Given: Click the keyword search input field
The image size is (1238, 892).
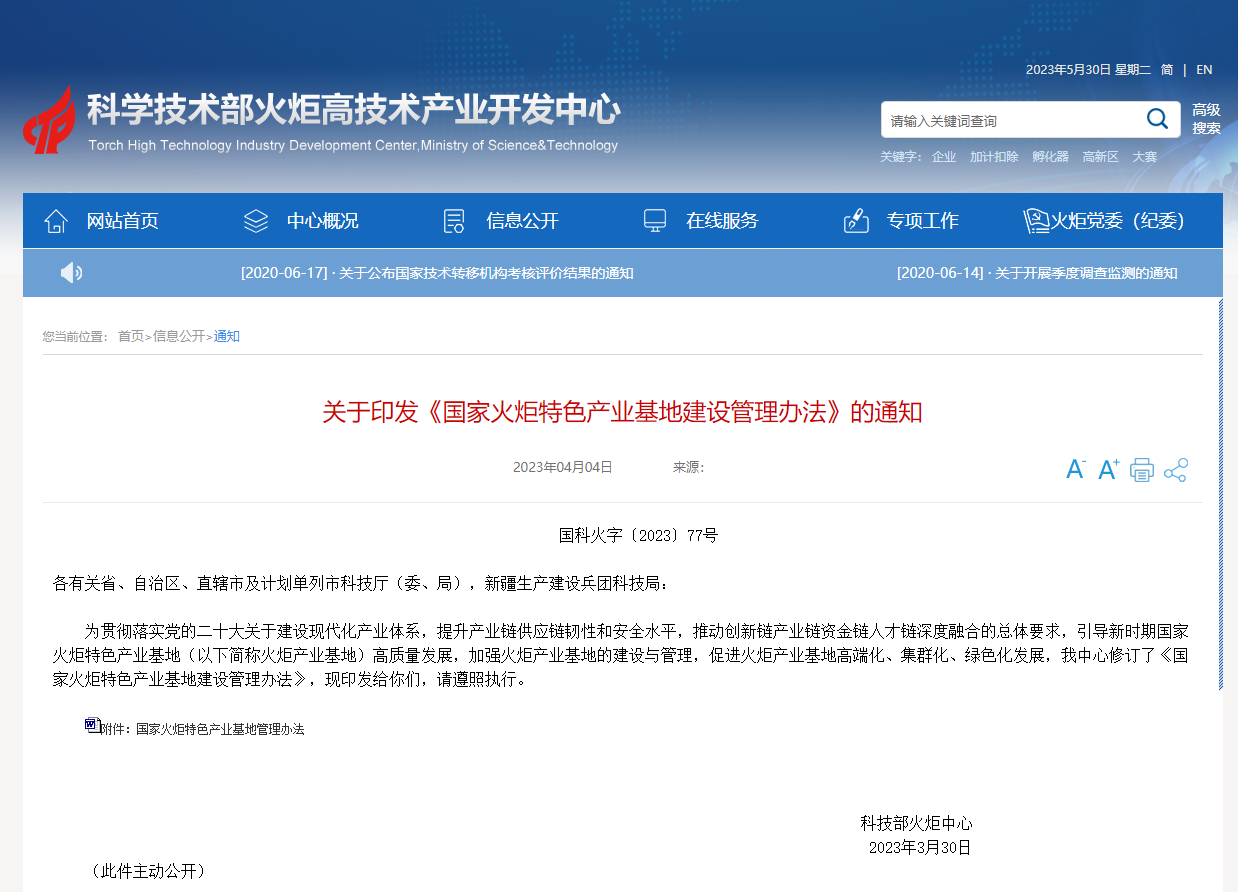Looking at the screenshot, I should coord(1010,120).
